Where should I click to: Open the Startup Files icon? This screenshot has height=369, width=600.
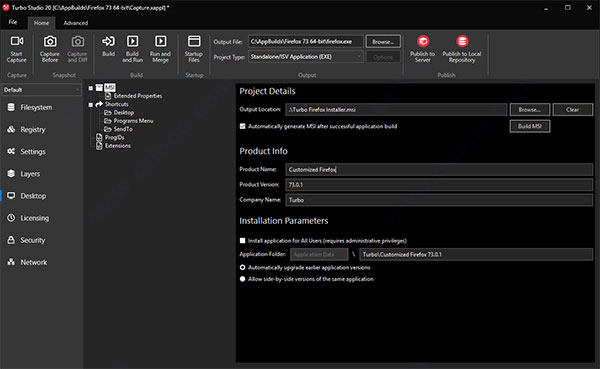(x=194, y=41)
